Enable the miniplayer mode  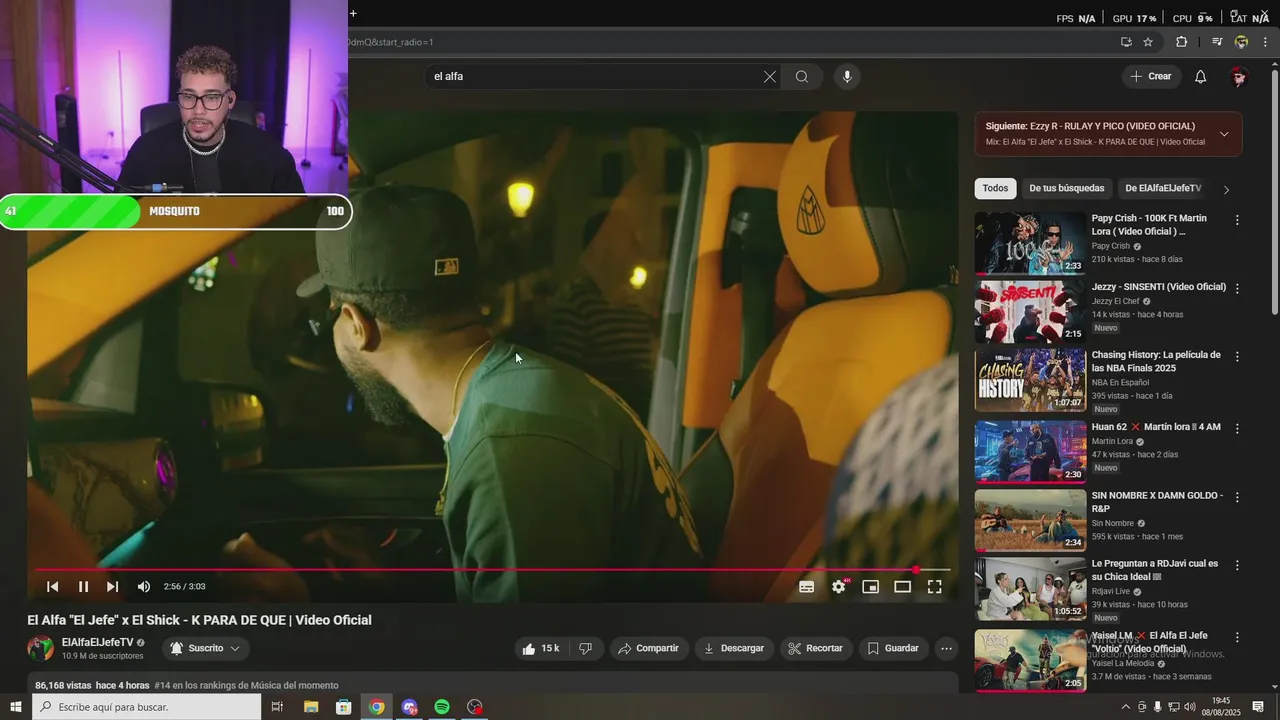pos(870,587)
